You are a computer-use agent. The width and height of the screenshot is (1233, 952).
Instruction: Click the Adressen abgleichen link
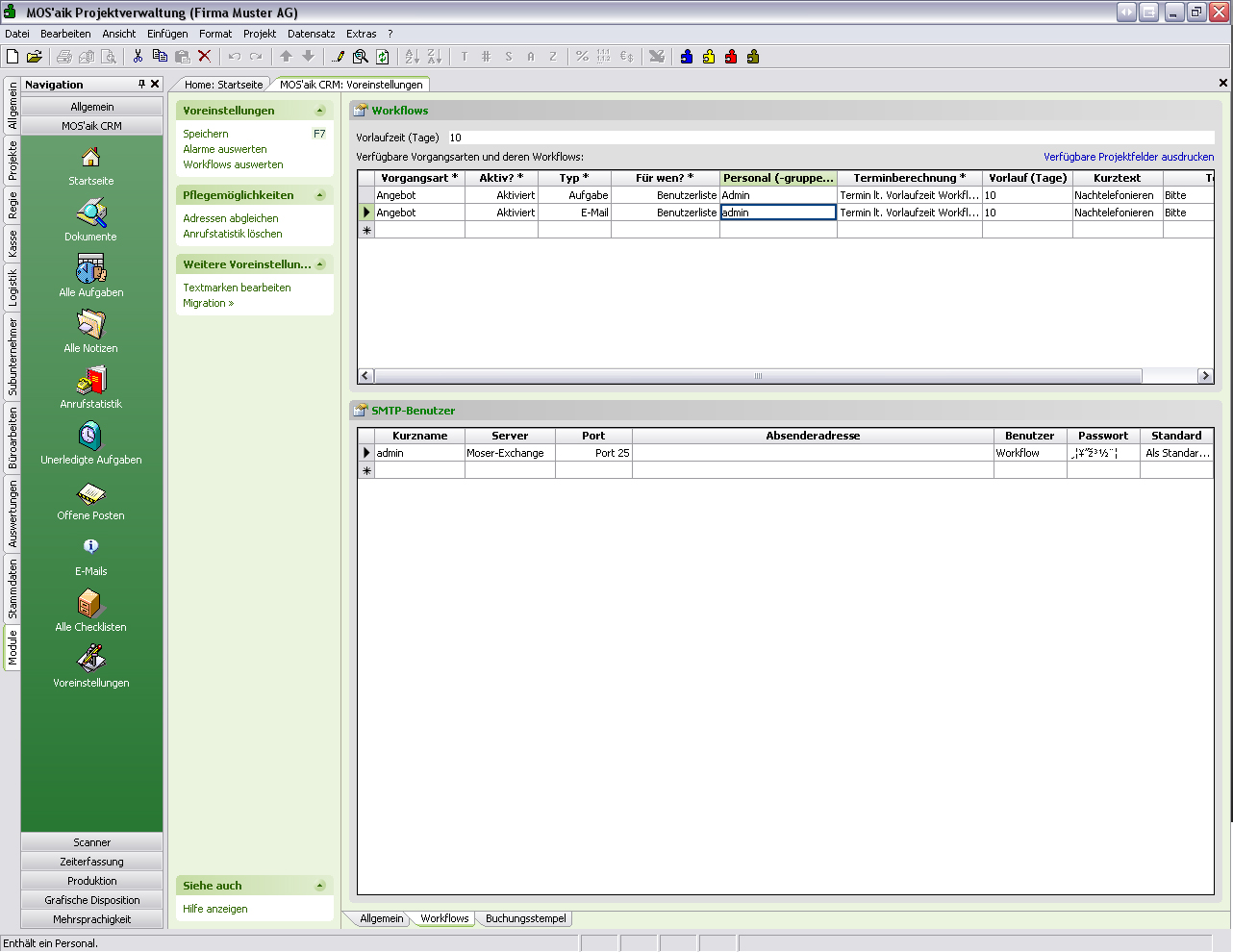[x=231, y=218]
